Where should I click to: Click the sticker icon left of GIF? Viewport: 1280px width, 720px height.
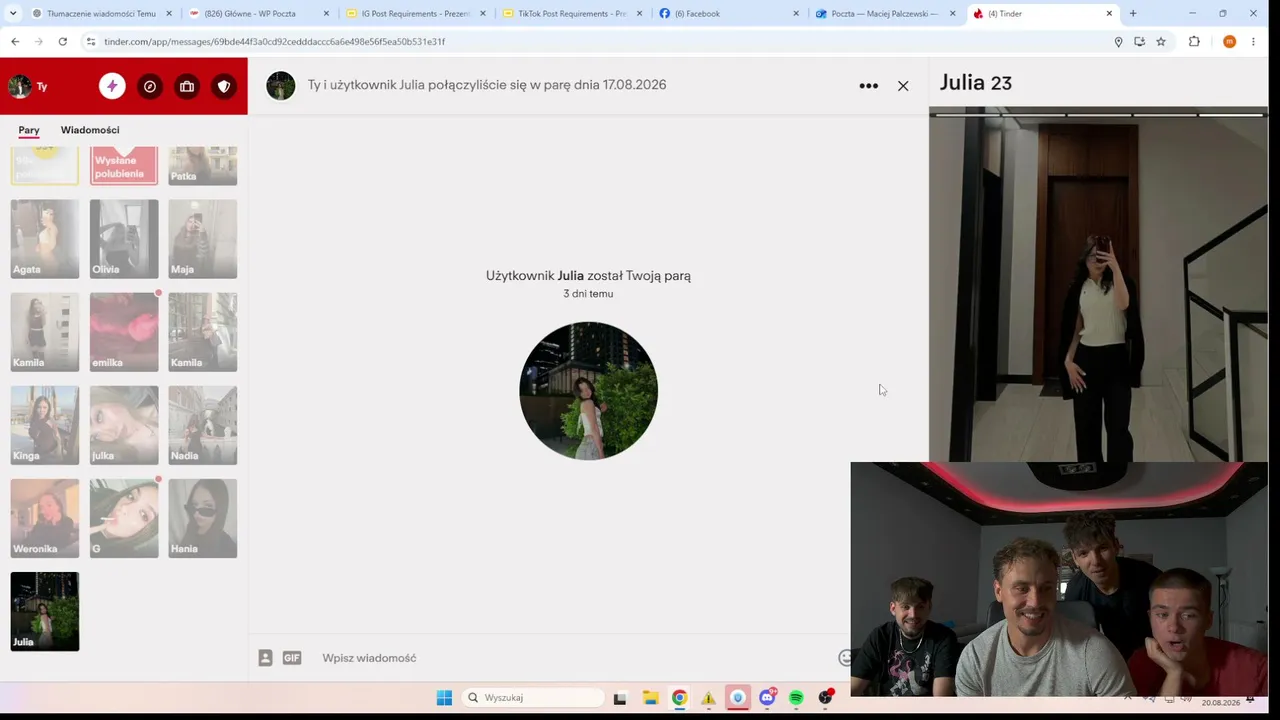click(x=265, y=658)
